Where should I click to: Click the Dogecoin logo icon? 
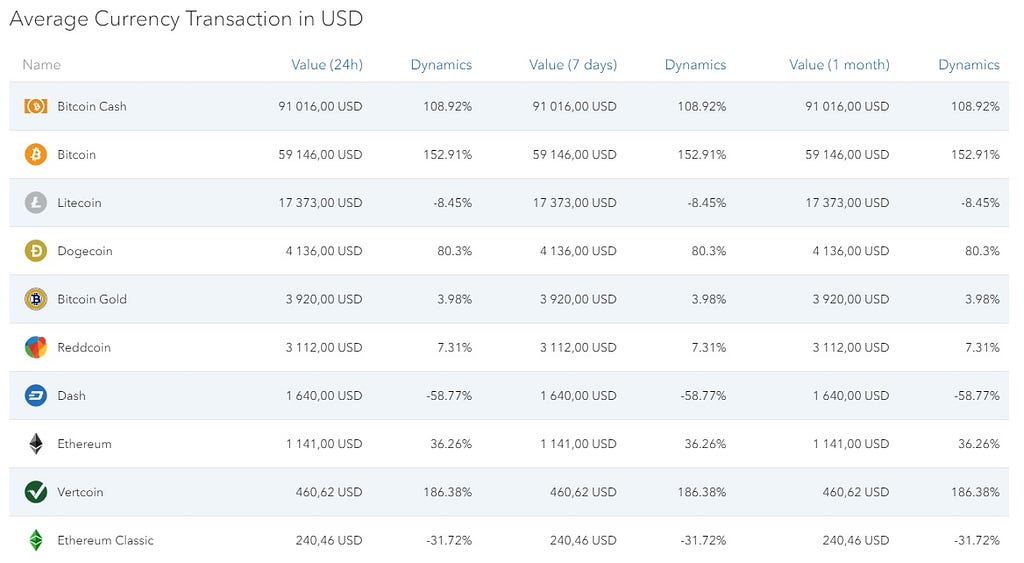35,251
